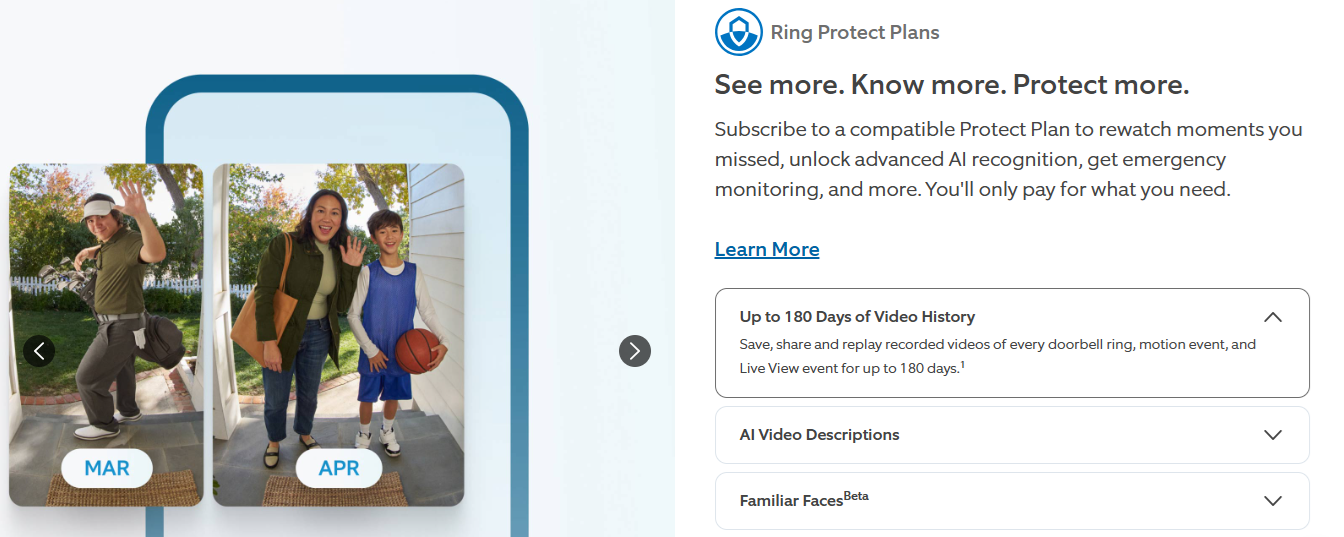Click the footnote 1 superscript marker

coord(962,365)
